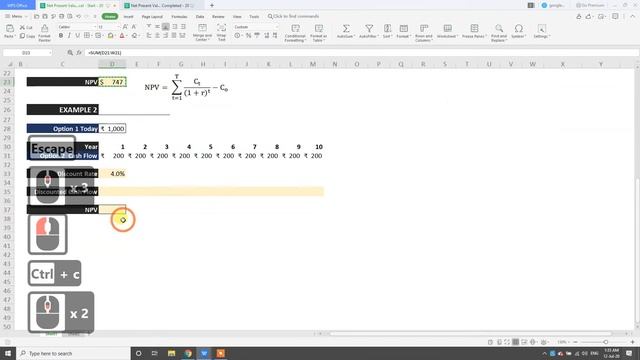This screenshot has height=360, width=640.
Task: Open Find and Replace
Action: click(x=499, y=33)
